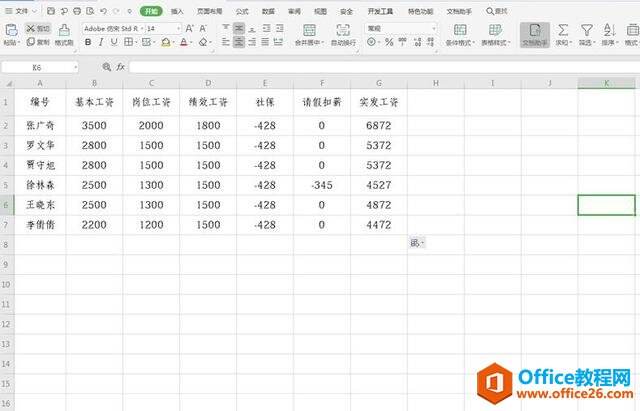Viewport: 640px width, 411px height.
Task: Open Conditional Formatting (条件格式)
Action: [460, 34]
